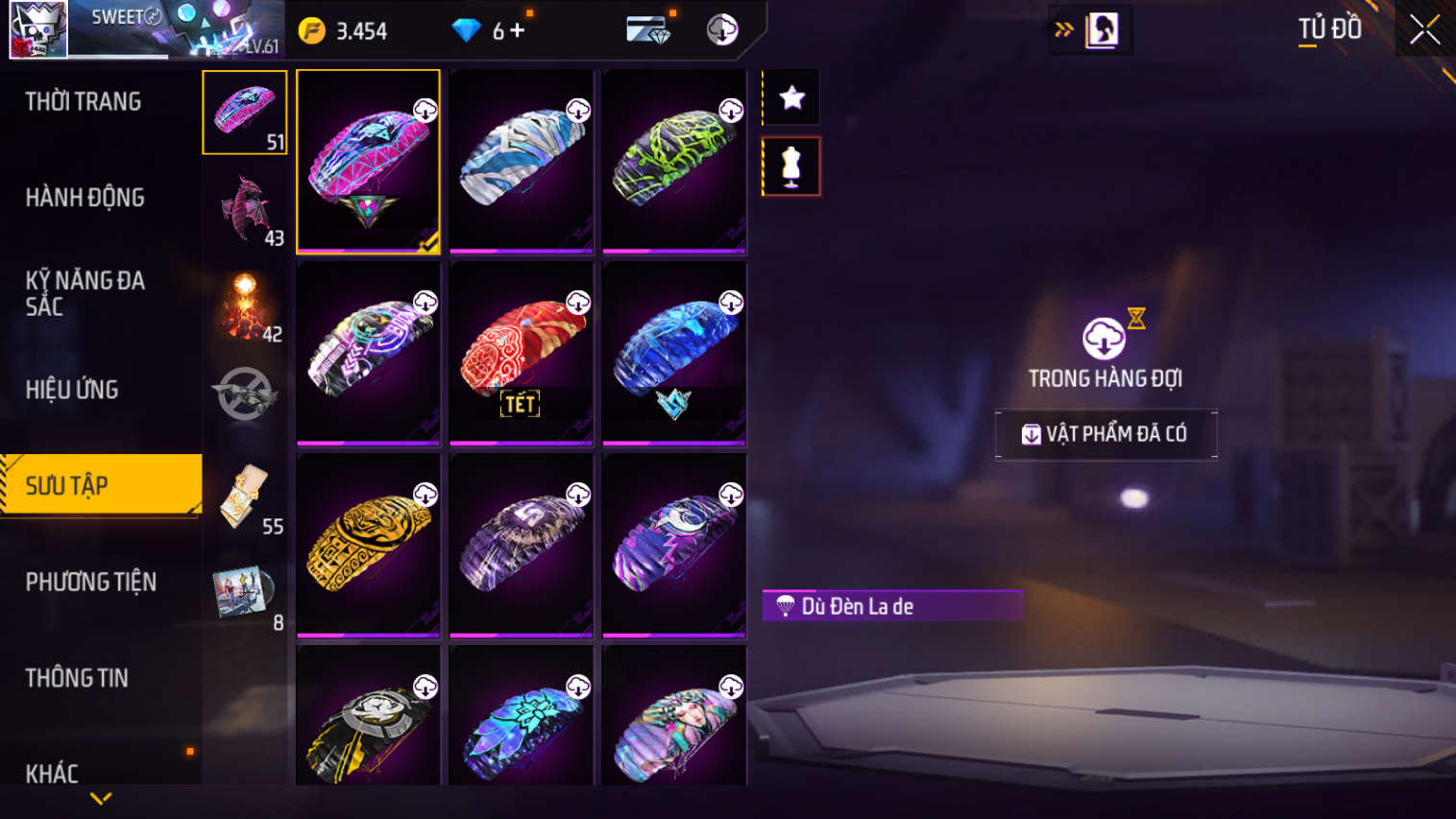1456x819 pixels.
Task: Select the golden tiger parachute skin
Action: tap(369, 545)
